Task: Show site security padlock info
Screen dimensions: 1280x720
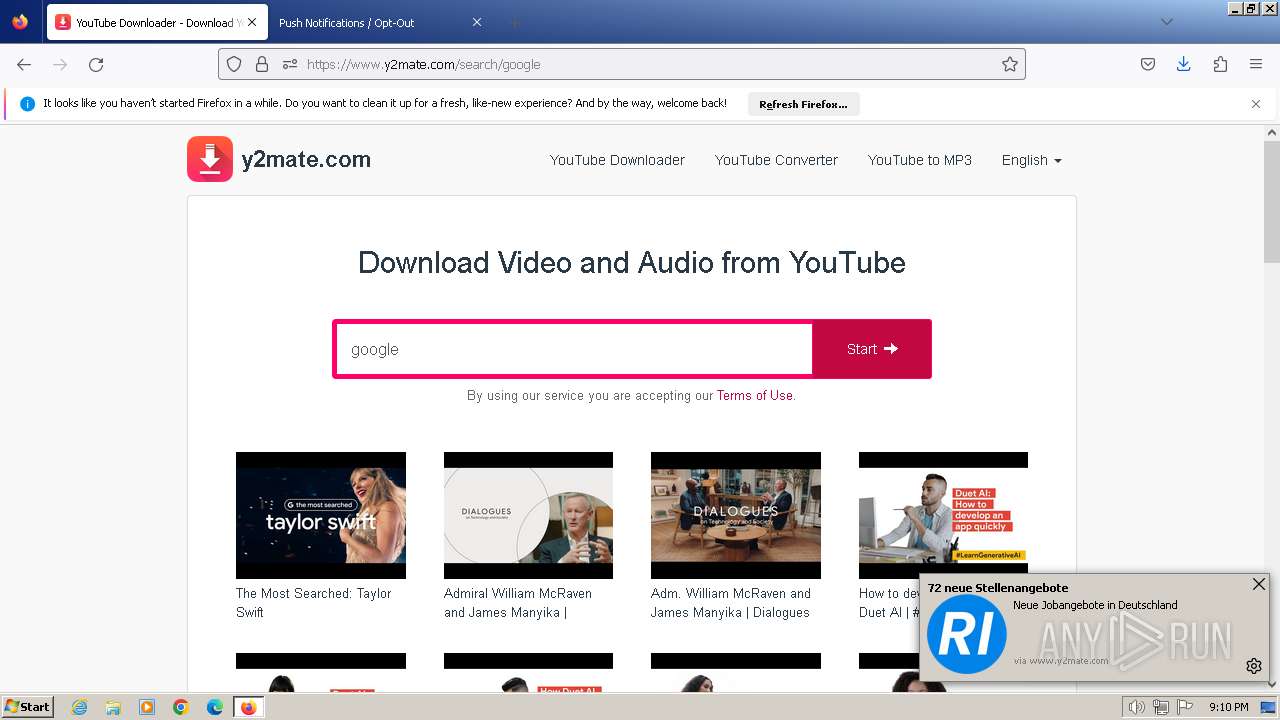Action: click(x=262, y=64)
